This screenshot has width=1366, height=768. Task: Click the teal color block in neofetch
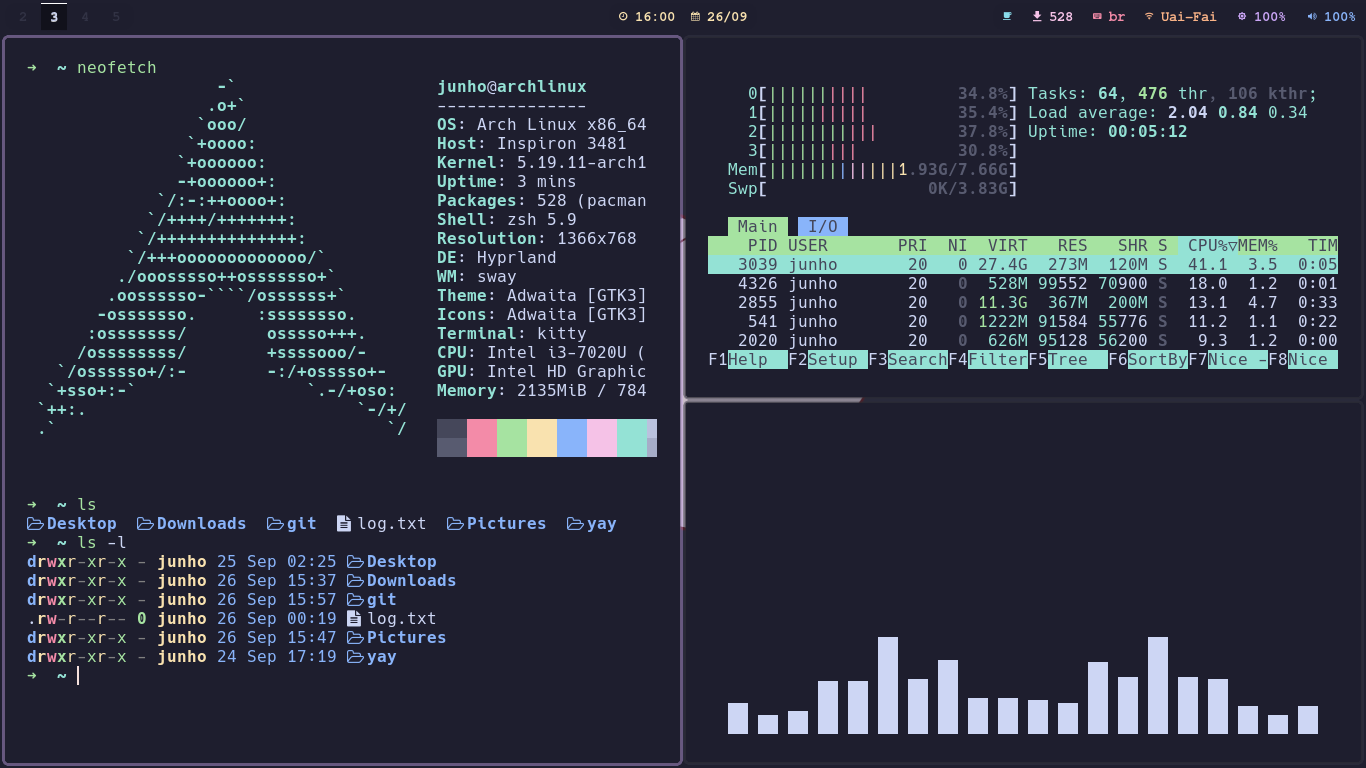tap(632, 438)
